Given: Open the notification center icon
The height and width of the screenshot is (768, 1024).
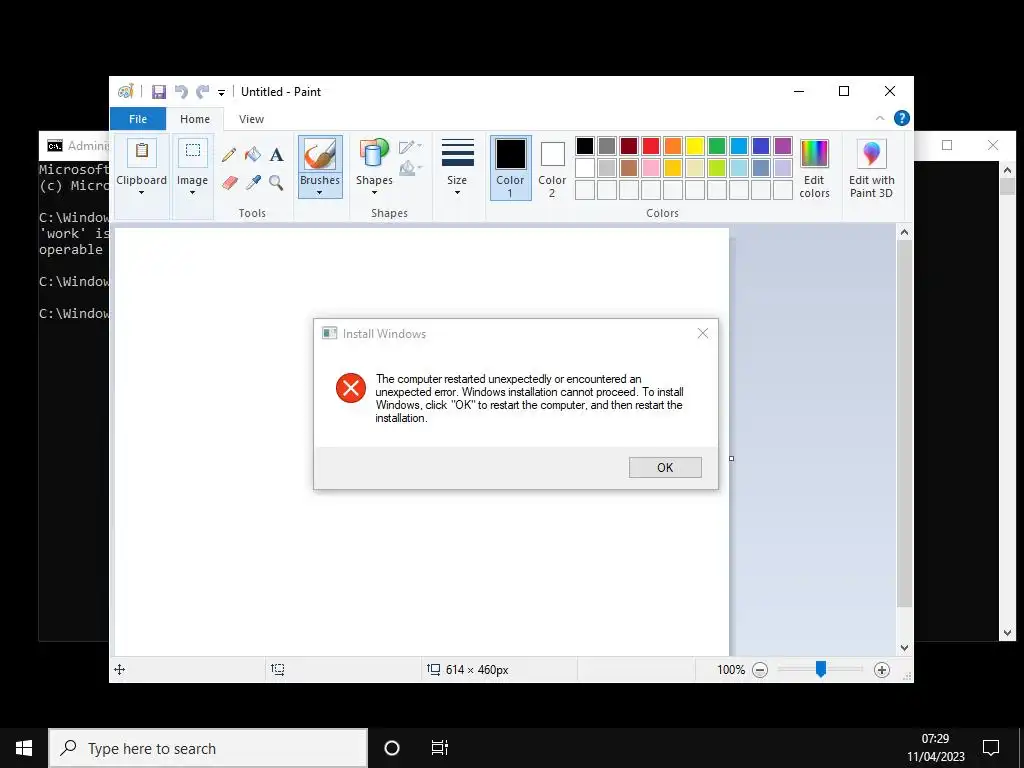Looking at the screenshot, I should (991, 748).
